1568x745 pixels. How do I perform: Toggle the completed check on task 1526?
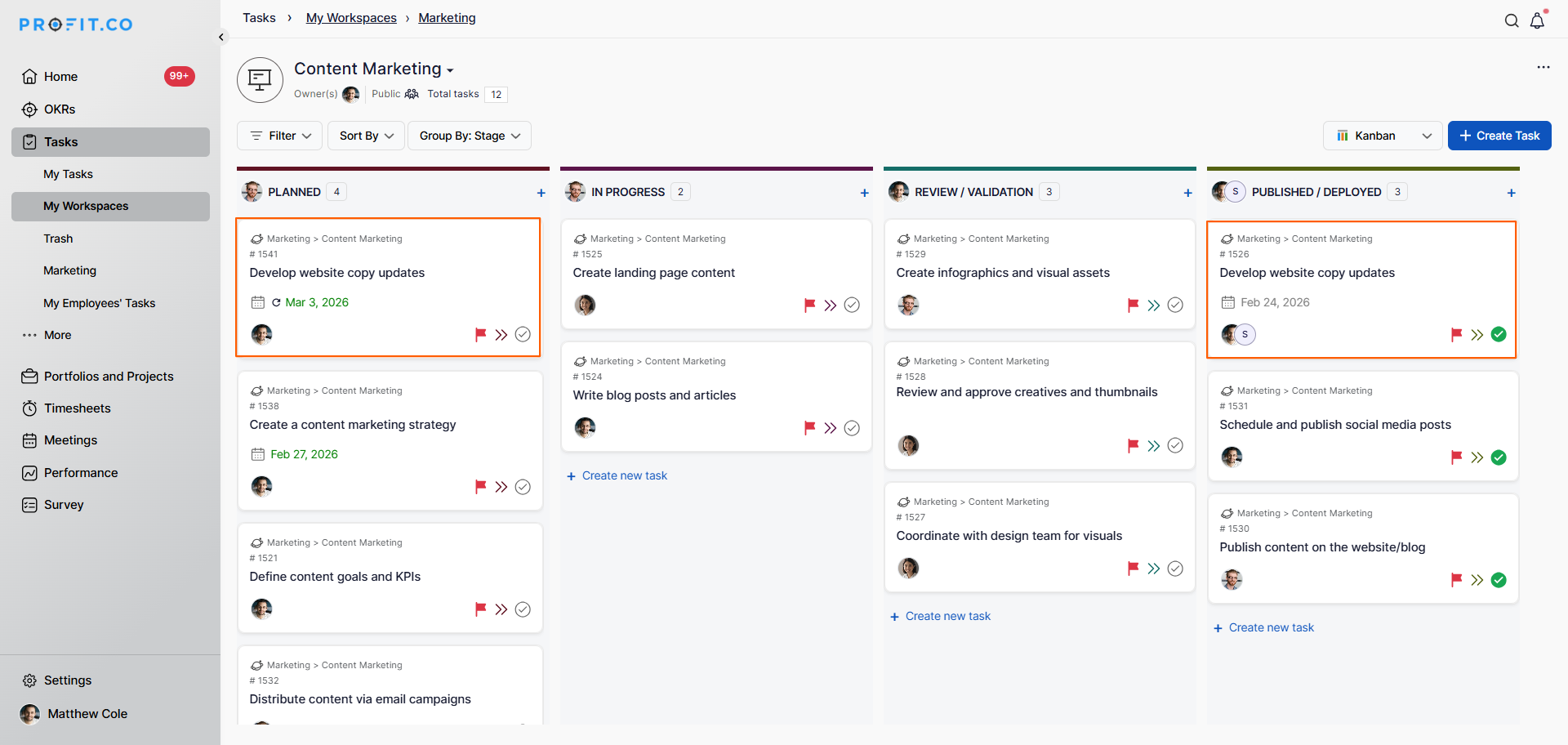[1499, 335]
